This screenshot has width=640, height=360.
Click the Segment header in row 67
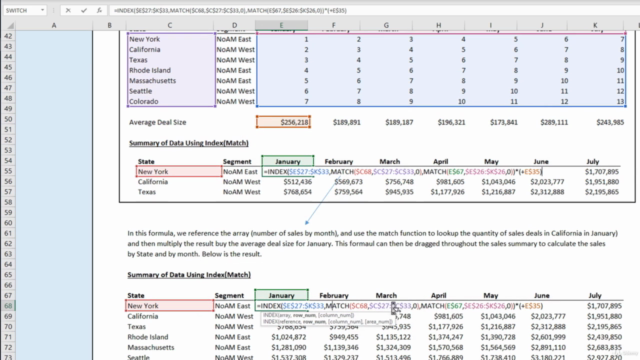pos(229,295)
